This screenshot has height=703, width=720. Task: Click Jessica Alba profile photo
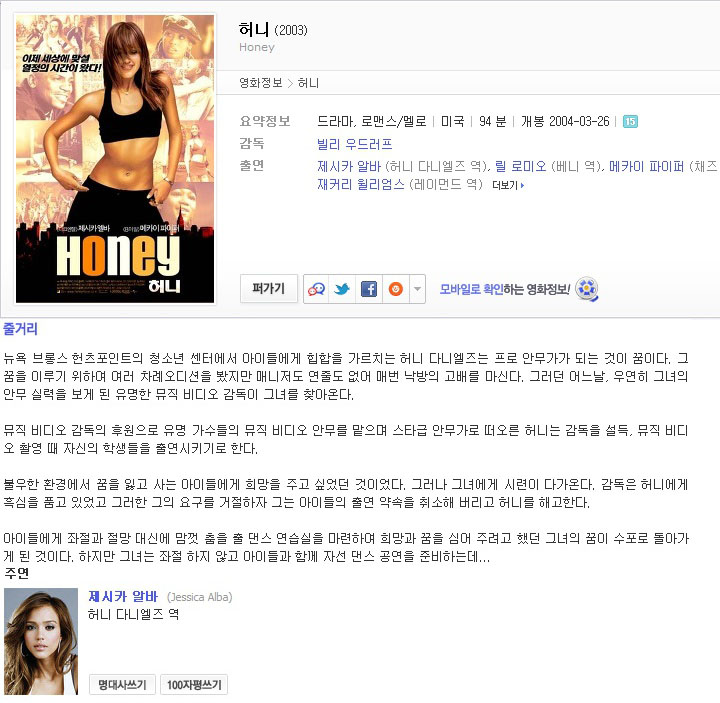tap(41, 641)
